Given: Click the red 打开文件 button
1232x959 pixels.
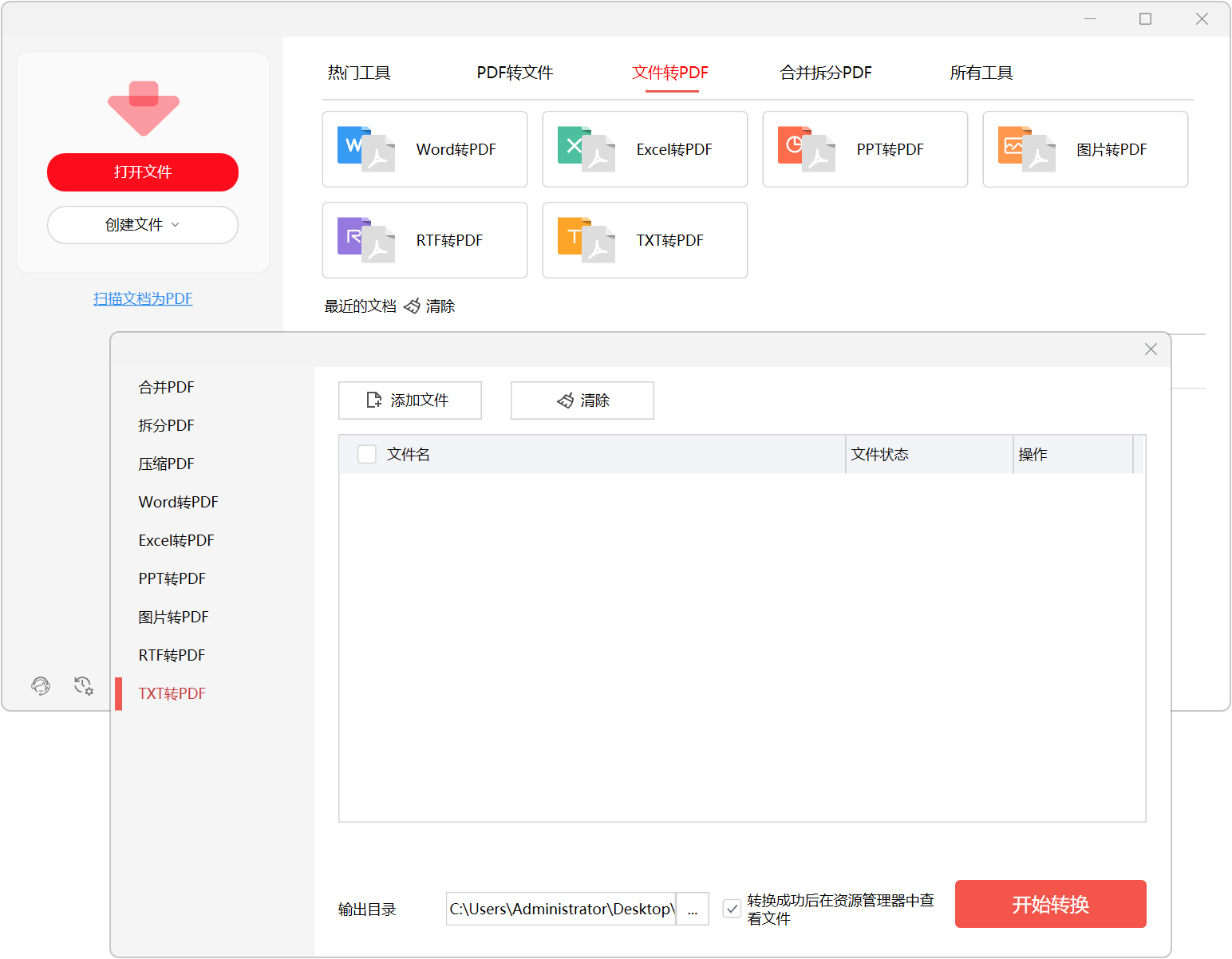Looking at the screenshot, I should point(143,172).
